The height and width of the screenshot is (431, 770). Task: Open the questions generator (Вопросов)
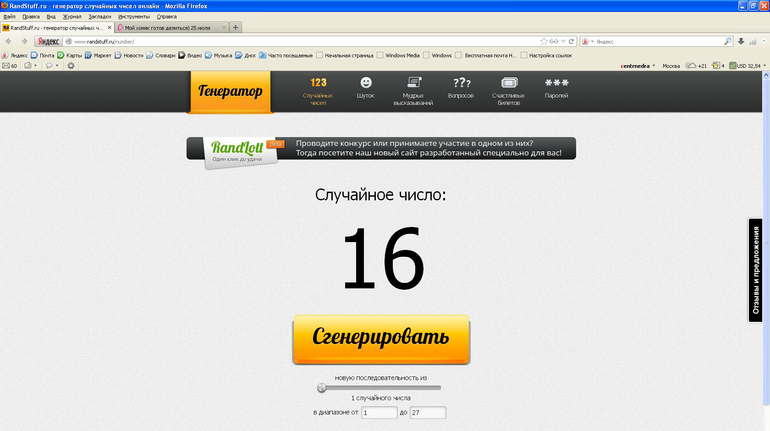[461, 88]
